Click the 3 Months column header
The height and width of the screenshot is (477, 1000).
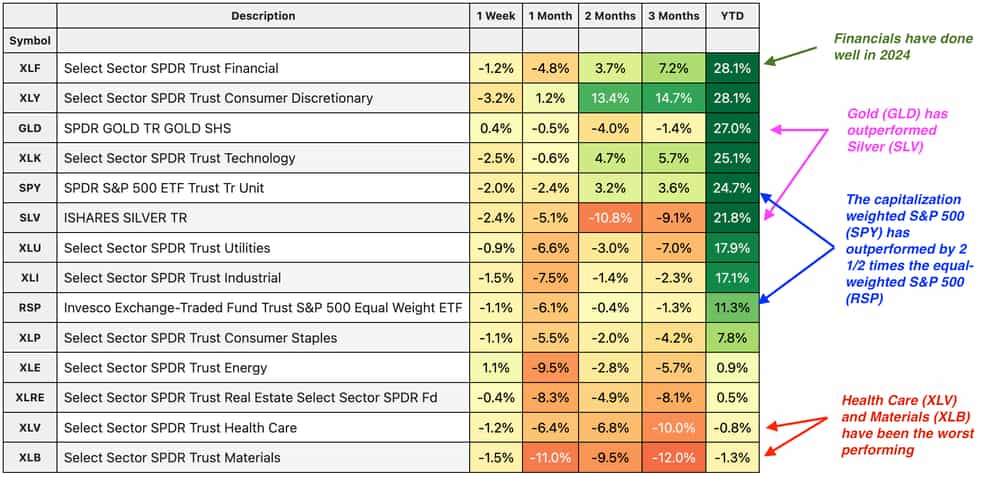[673, 16]
